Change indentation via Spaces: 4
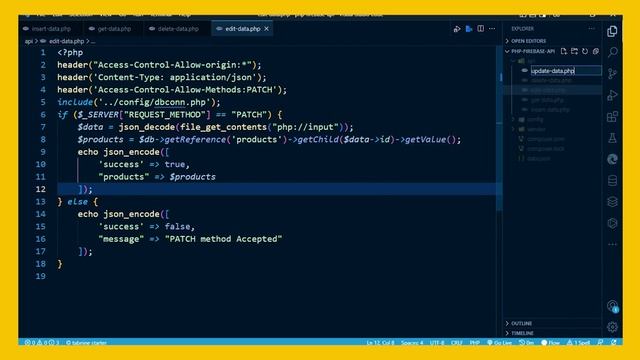 [x=412, y=342]
